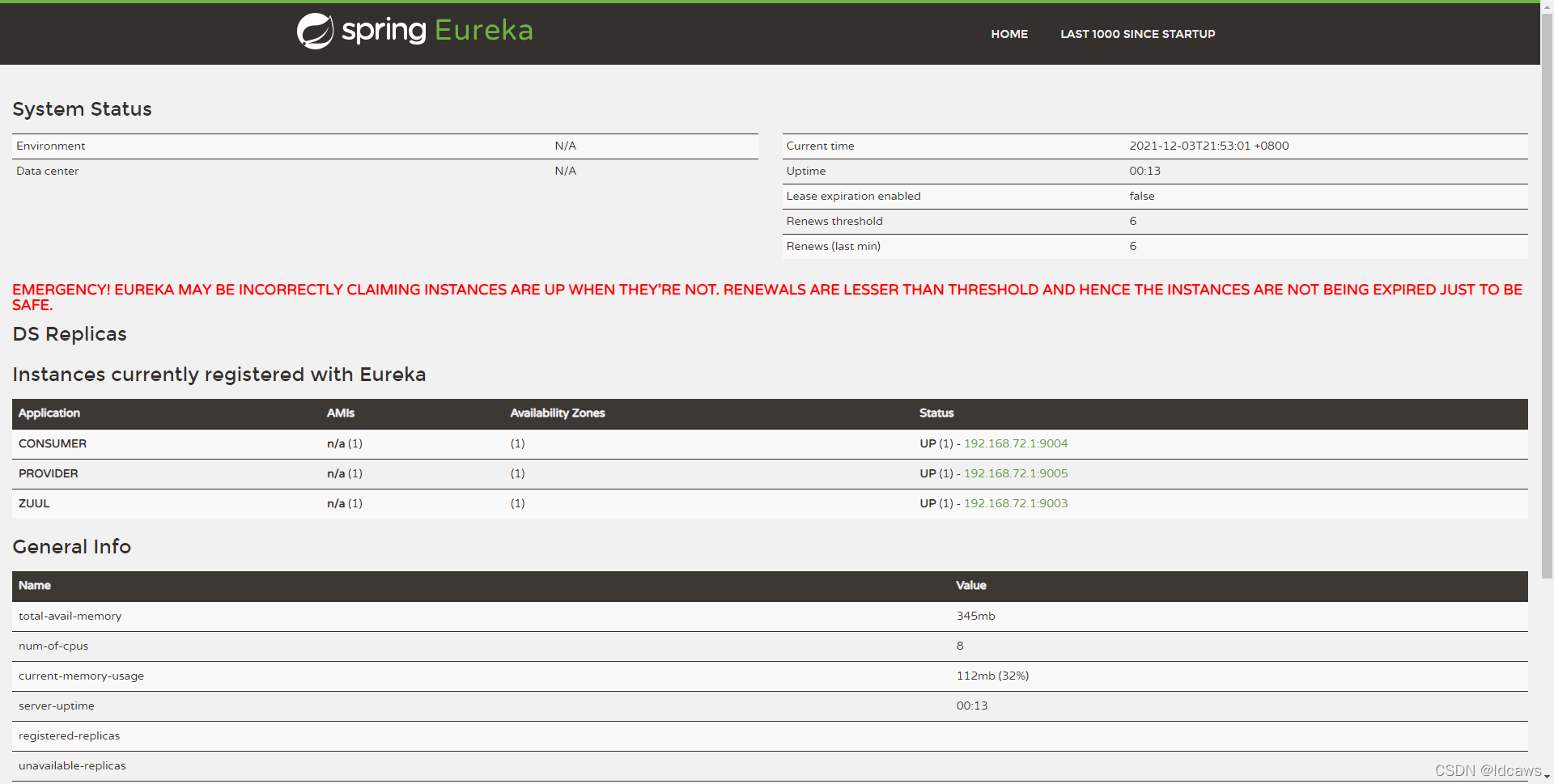Open ZUUL instance link 192.168.72.1:9003
The height and width of the screenshot is (784, 1554).
1015,503
